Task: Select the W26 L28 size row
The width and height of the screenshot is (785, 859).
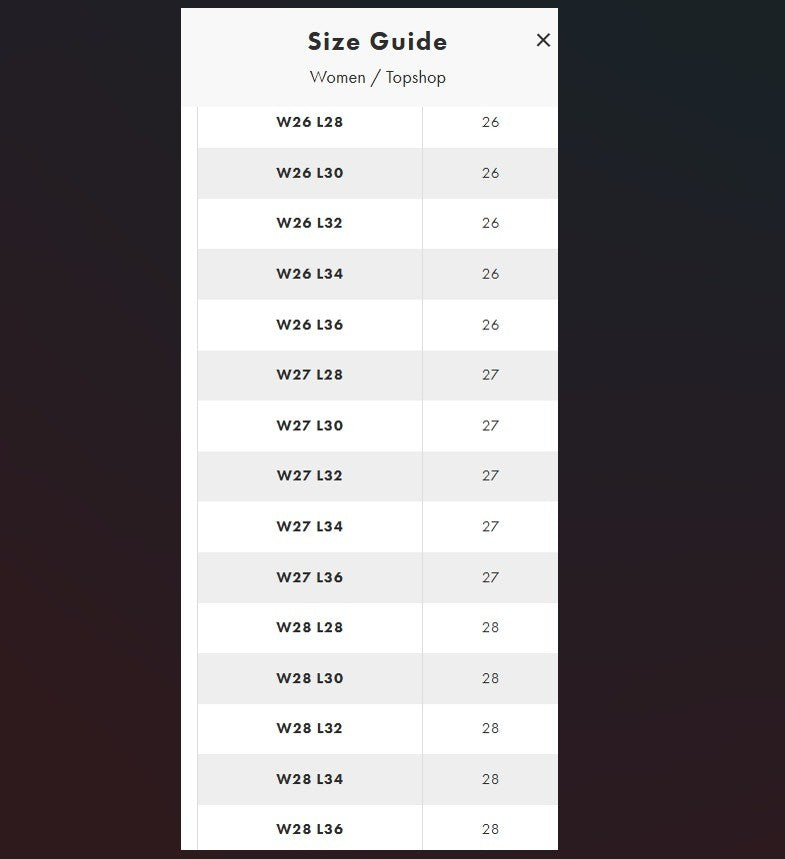Action: click(x=310, y=123)
